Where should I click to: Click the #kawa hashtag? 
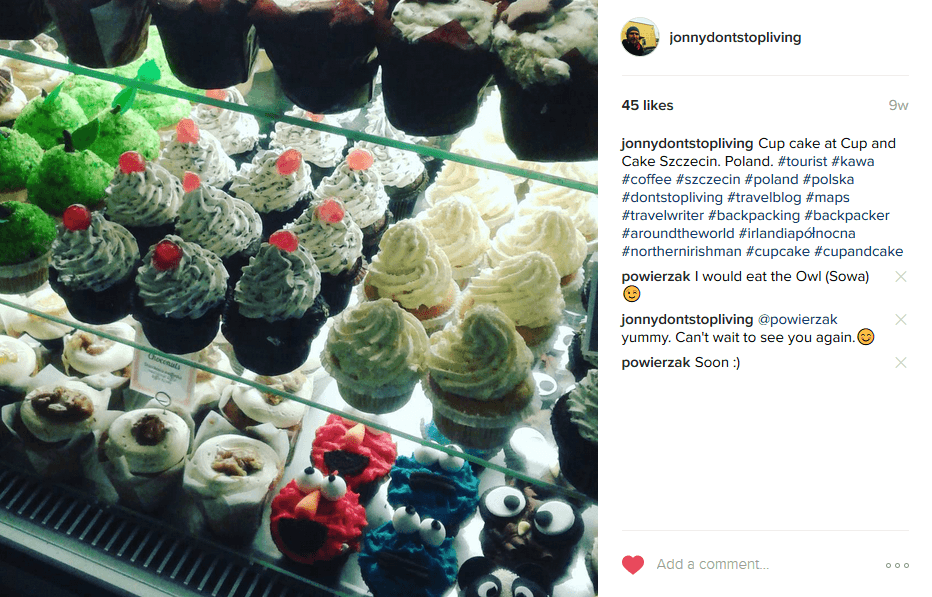852,161
